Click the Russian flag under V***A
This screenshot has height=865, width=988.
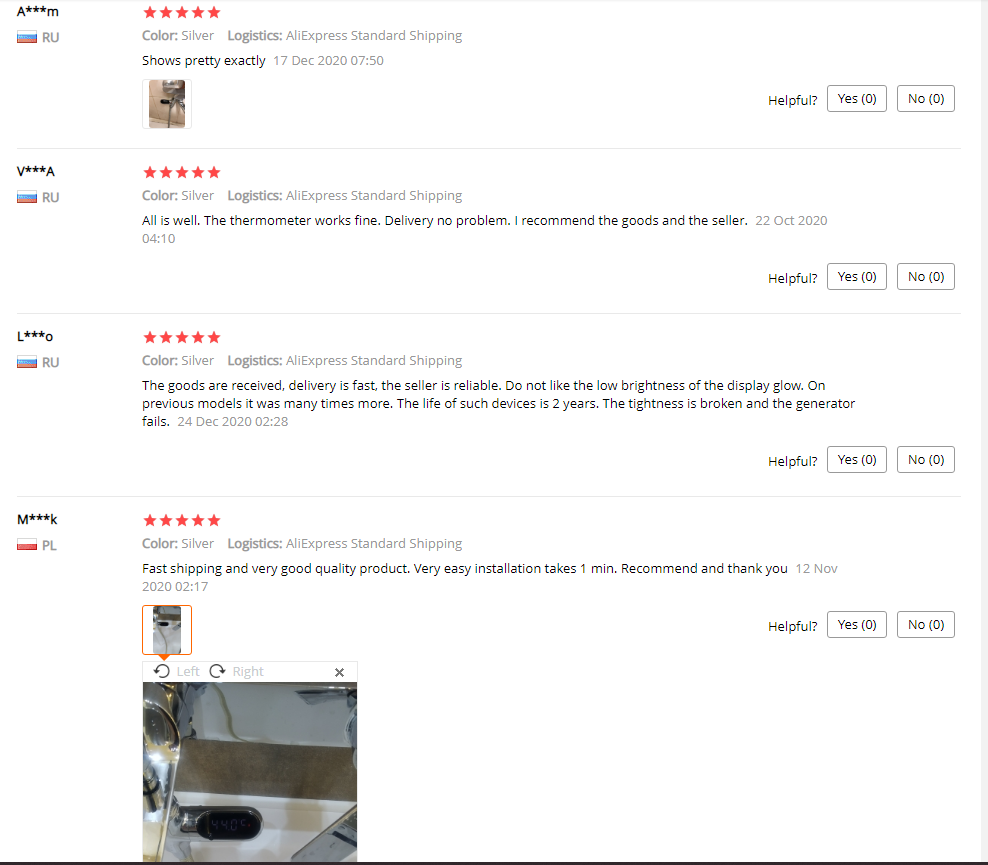(x=26, y=198)
